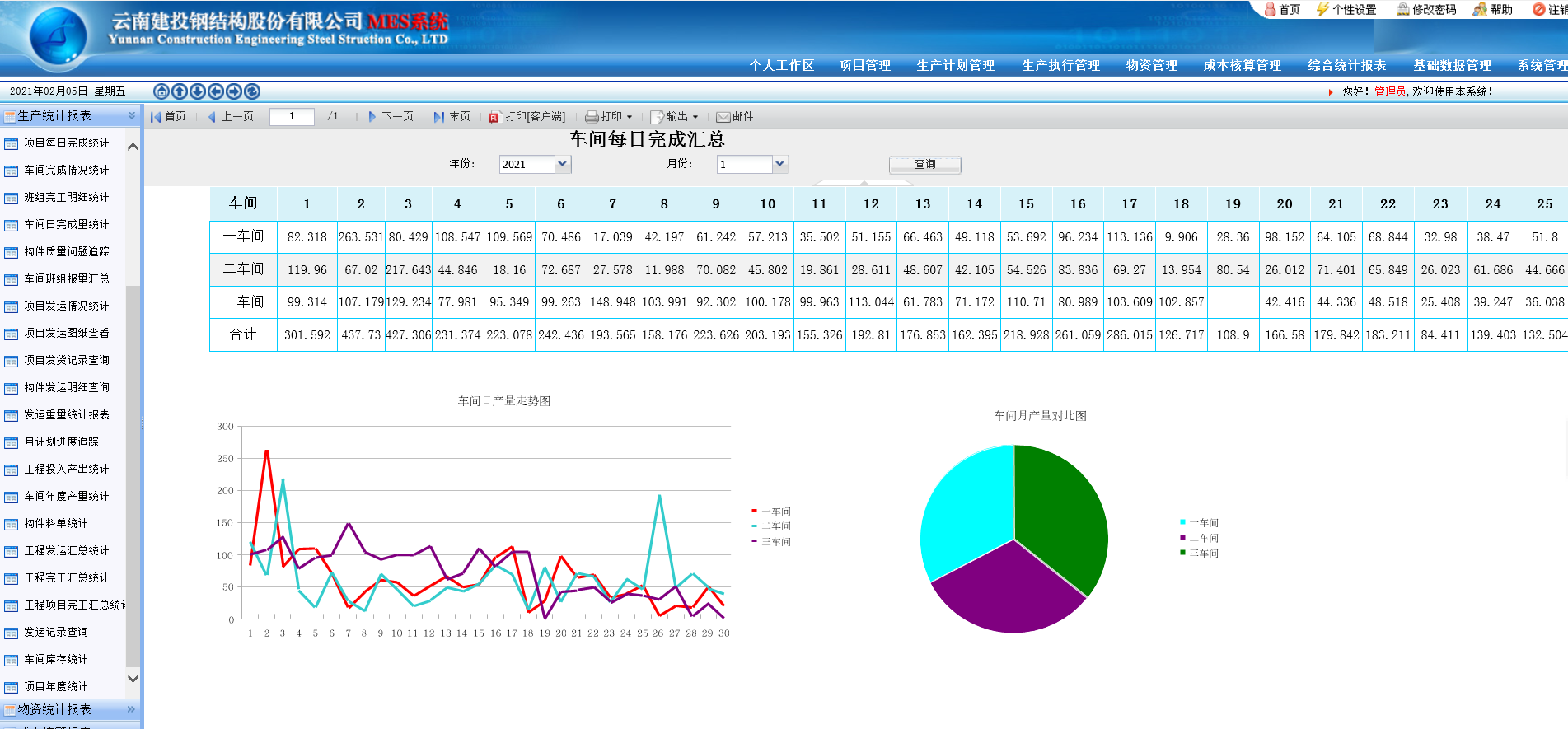This screenshot has width=1568, height=729.
Task: Collapse the 生产统计报表 sidebar panel
Action: (131, 116)
